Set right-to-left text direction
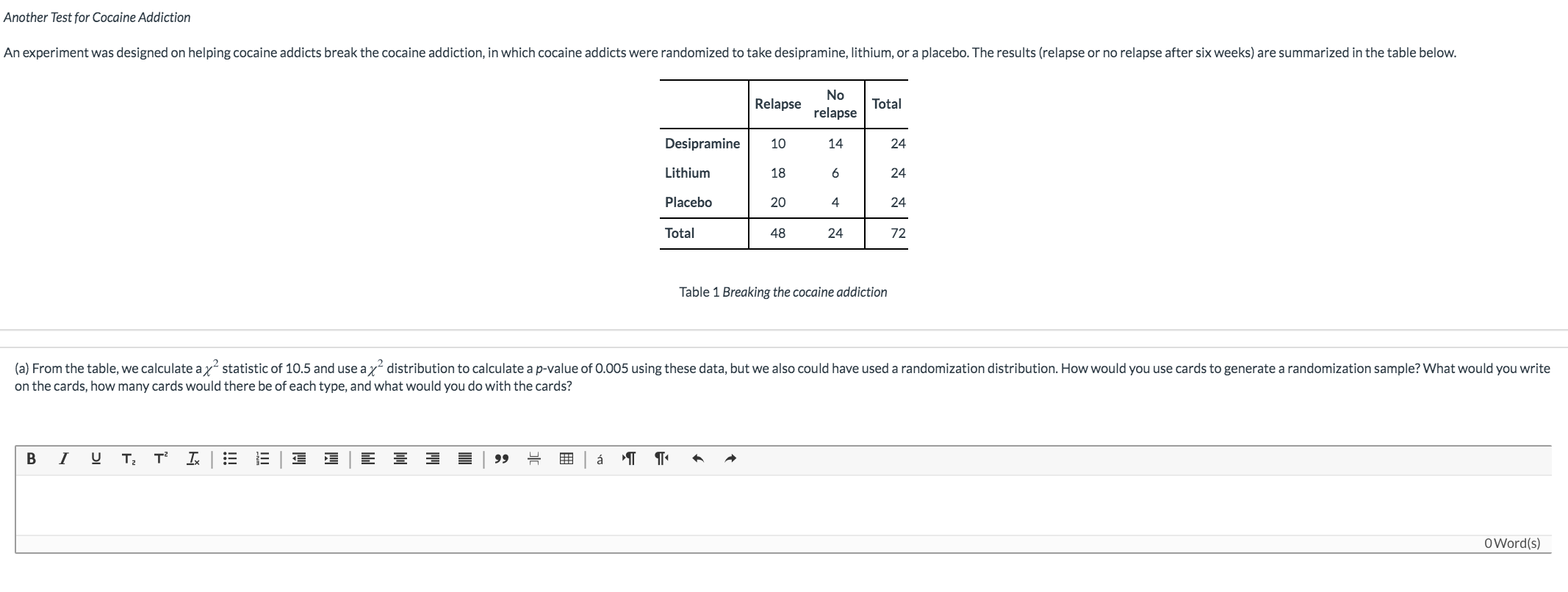Image resolution: width=1568 pixels, height=592 pixels. (661, 459)
